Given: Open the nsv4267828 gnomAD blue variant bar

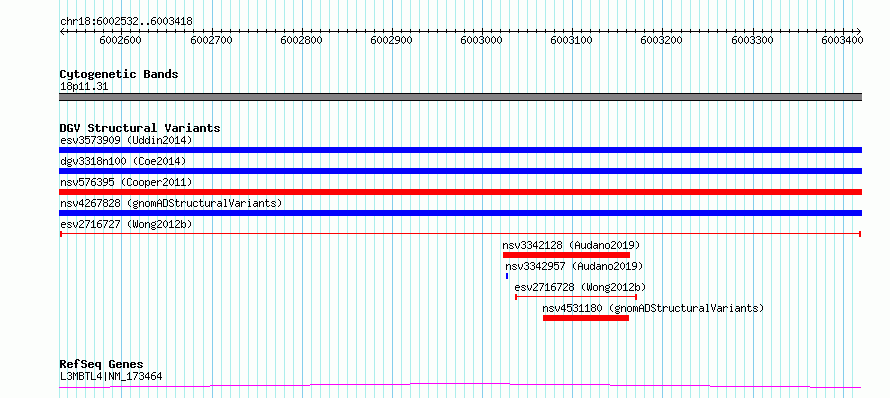Looking at the screenshot, I should pyautogui.click(x=460, y=213).
